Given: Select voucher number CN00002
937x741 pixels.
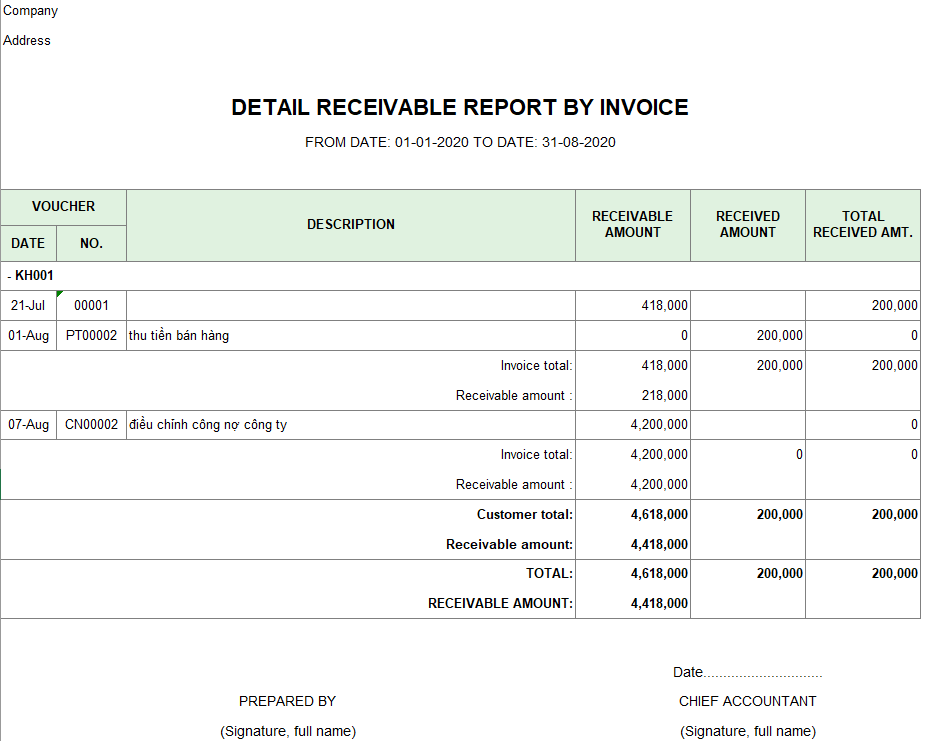Looking at the screenshot, I should pyautogui.click(x=91, y=425).
